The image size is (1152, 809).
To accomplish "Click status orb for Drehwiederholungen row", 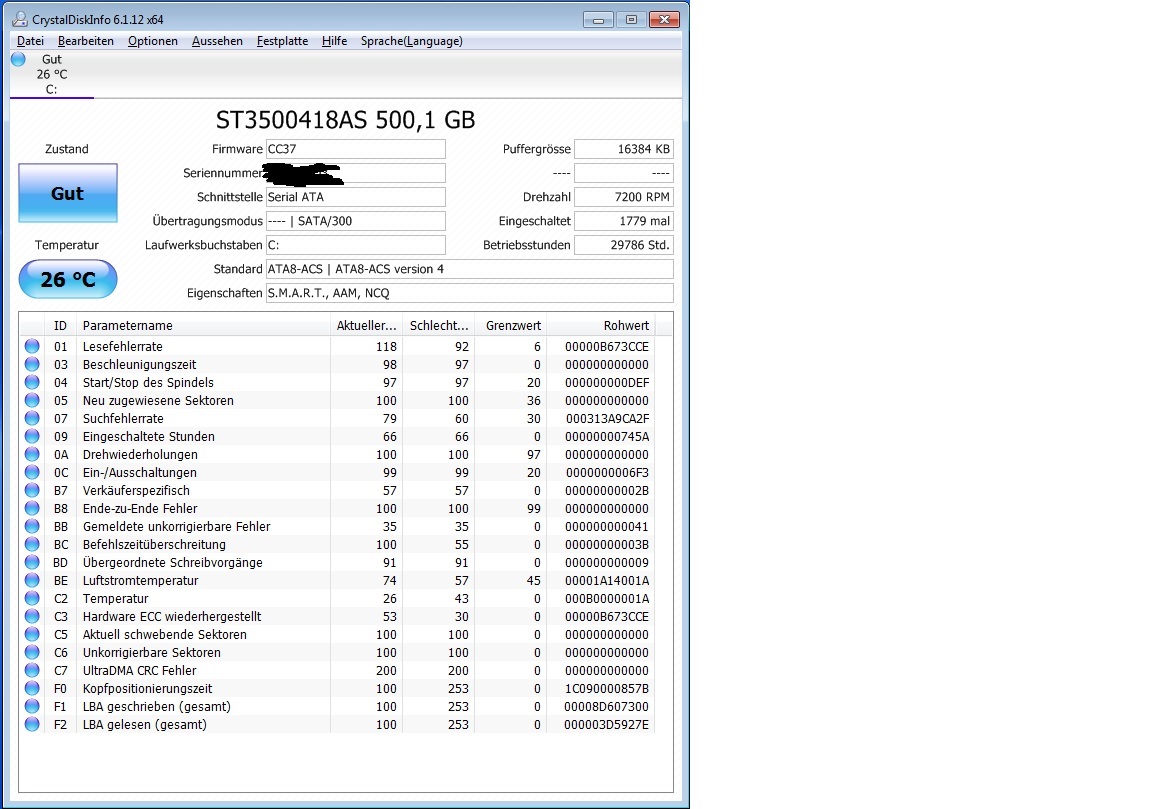I will coord(32,454).
